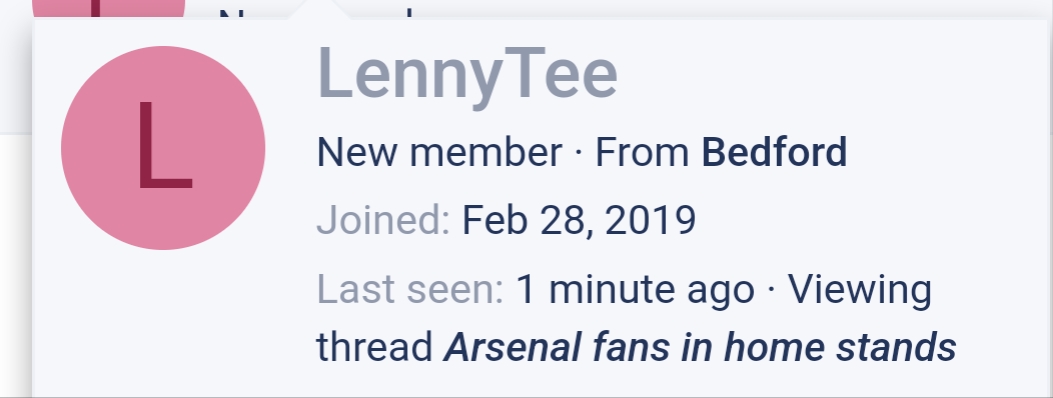Select the Feb 28, 2019 join date
Viewport: 1053px width, 398px height.
tap(578, 220)
